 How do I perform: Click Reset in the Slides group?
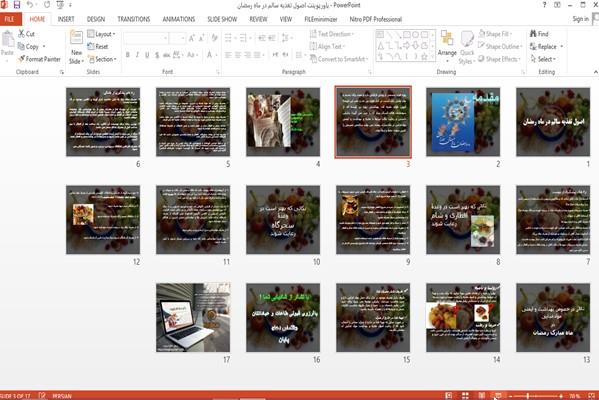98,47
